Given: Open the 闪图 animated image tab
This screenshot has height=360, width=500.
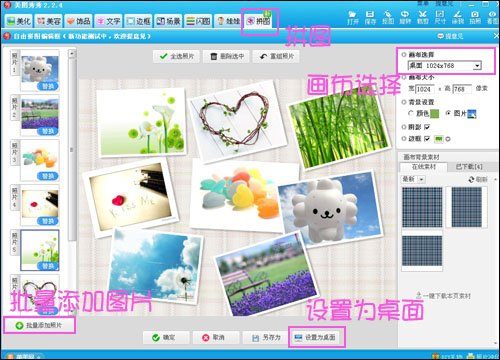Looking at the screenshot, I should click(198, 21).
